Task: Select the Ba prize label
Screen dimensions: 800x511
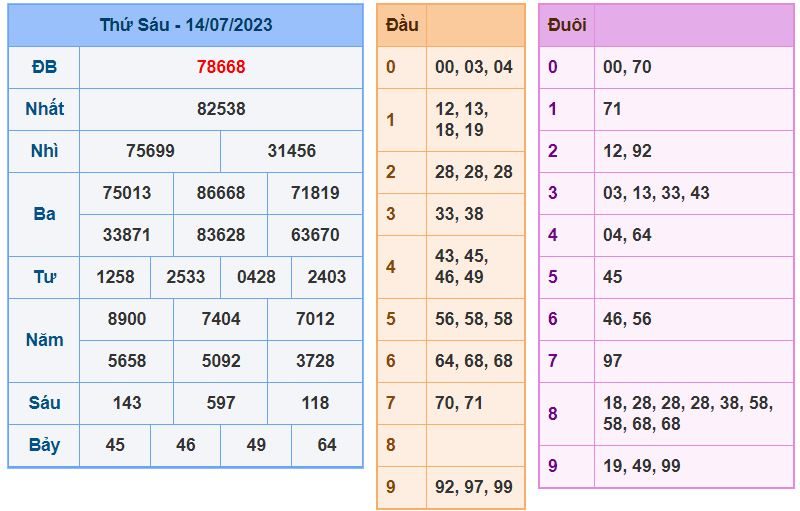Action: click(x=44, y=214)
